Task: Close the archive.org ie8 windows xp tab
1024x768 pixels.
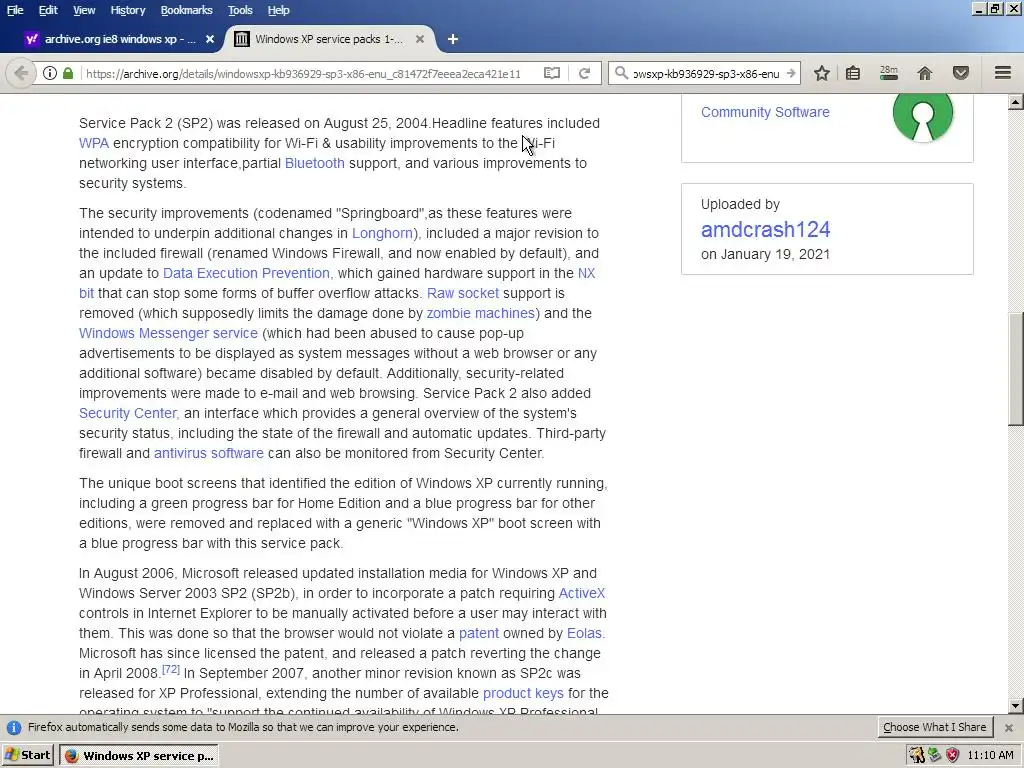Action: (x=210, y=39)
